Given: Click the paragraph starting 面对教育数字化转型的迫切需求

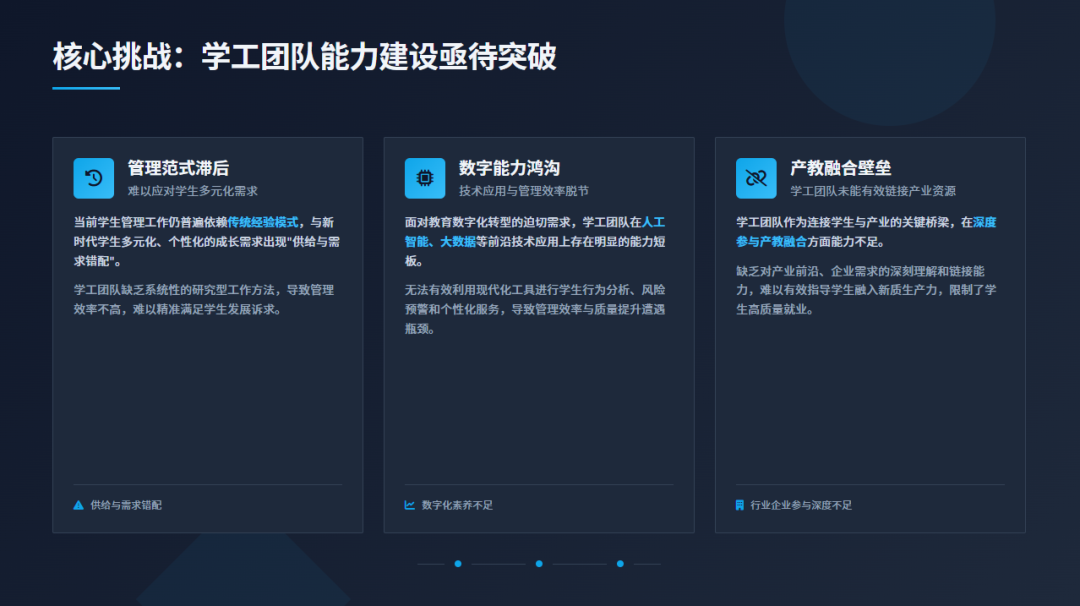Looking at the screenshot, I should click(x=535, y=242).
